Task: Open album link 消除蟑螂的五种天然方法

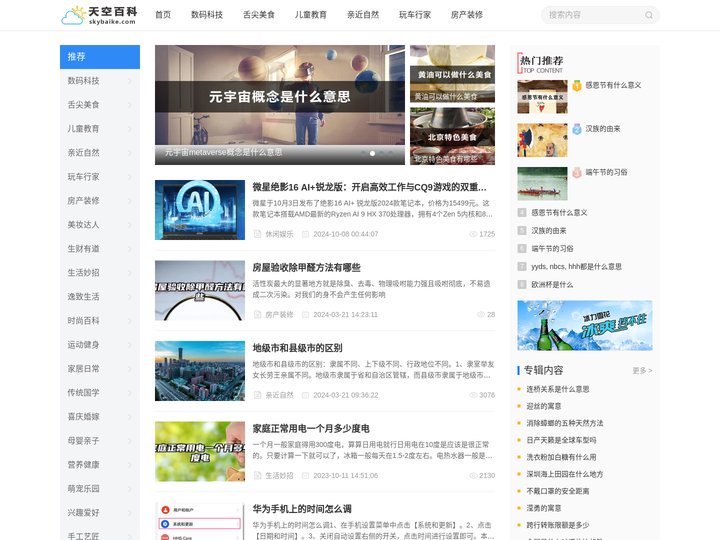Action: tap(565, 423)
